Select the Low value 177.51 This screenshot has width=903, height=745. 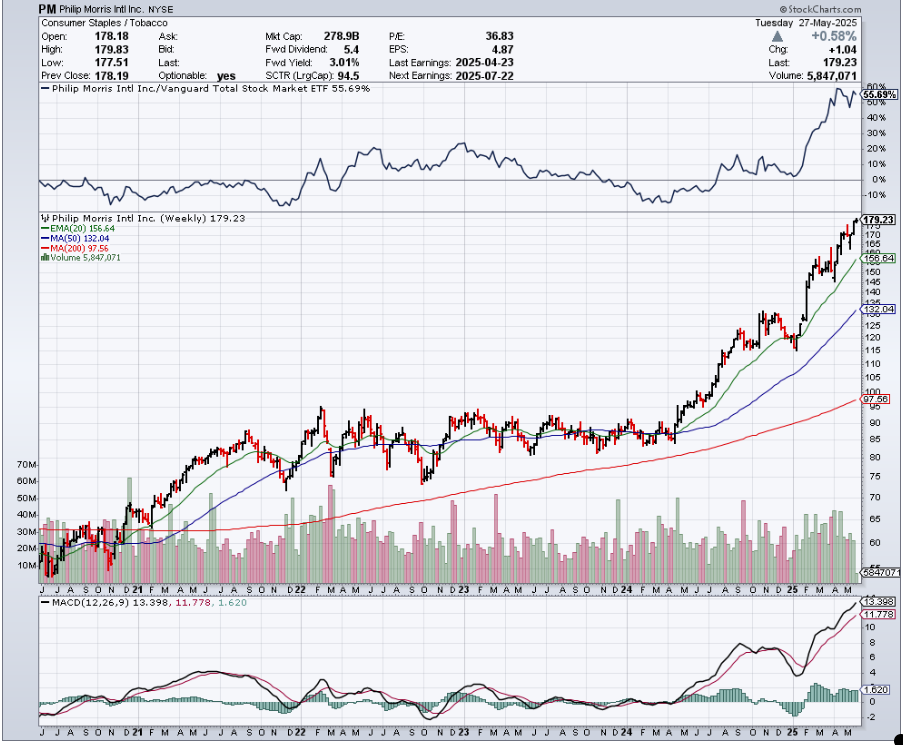point(112,63)
